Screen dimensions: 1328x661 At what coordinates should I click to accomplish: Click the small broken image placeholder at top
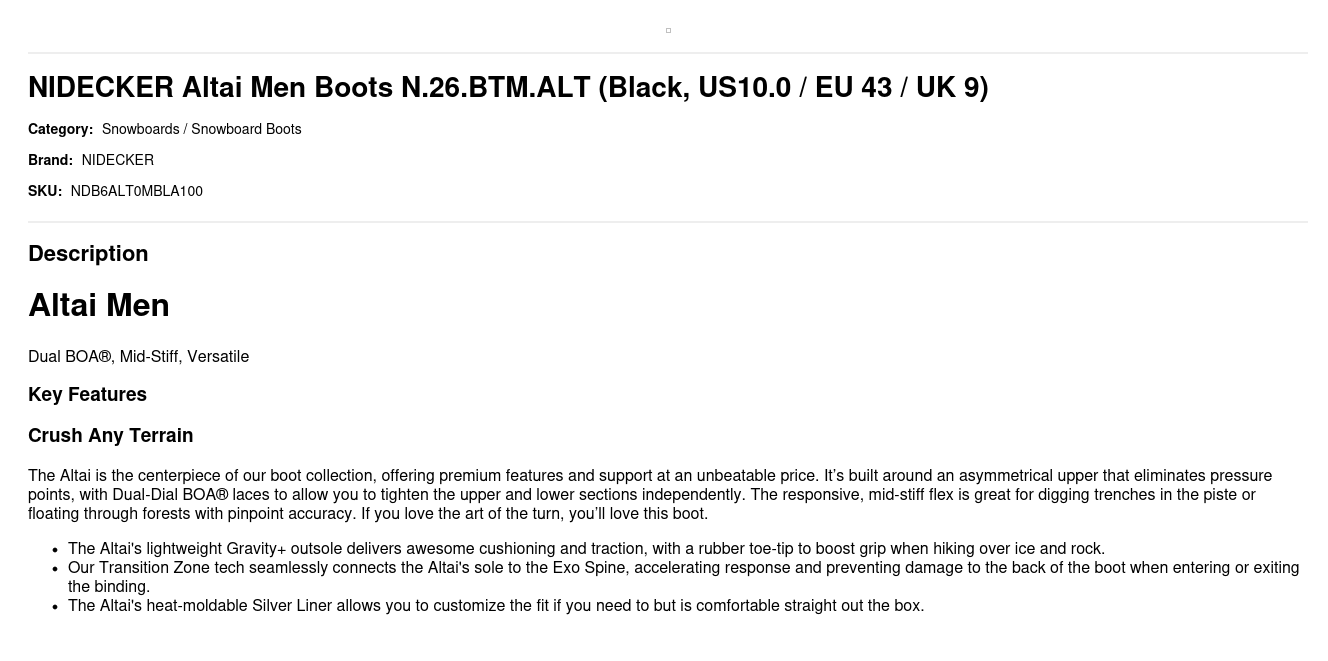[x=668, y=30]
